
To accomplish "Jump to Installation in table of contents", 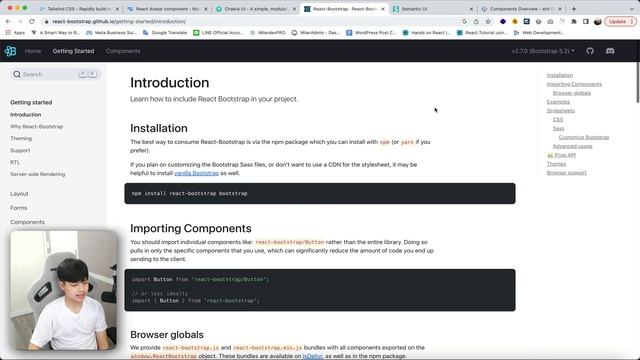I will (x=560, y=76).
